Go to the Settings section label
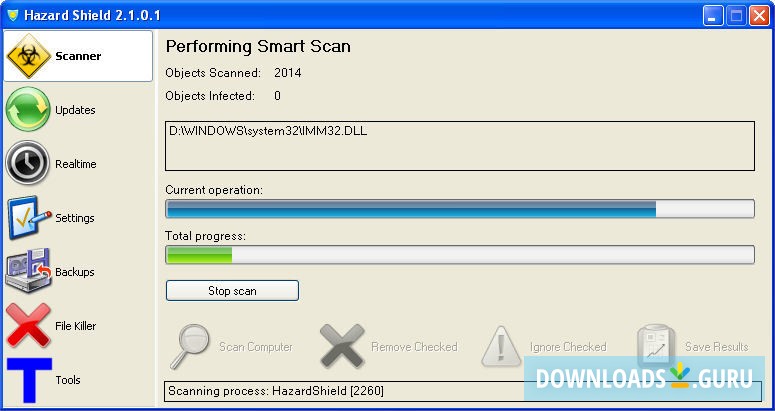Image resolution: width=775 pixels, height=411 pixels. (x=75, y=218)
